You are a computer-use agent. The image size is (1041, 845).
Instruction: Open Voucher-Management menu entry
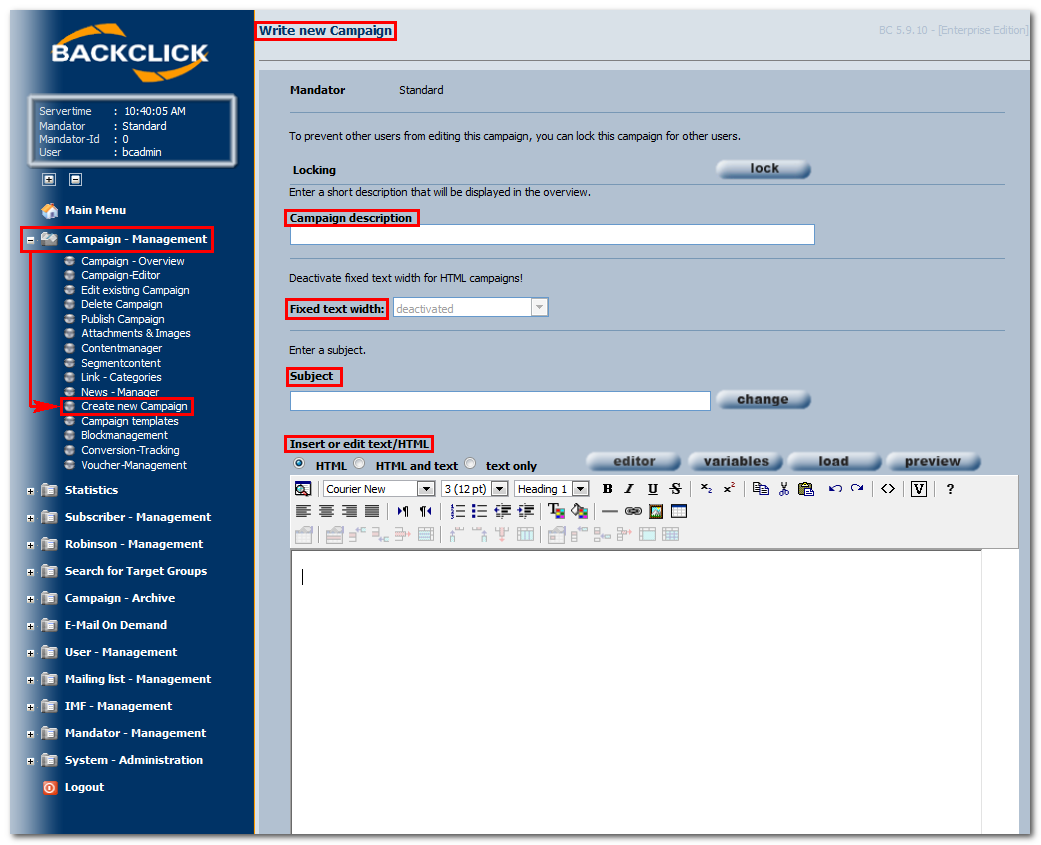pyautogui.click(x=133, y=465)
